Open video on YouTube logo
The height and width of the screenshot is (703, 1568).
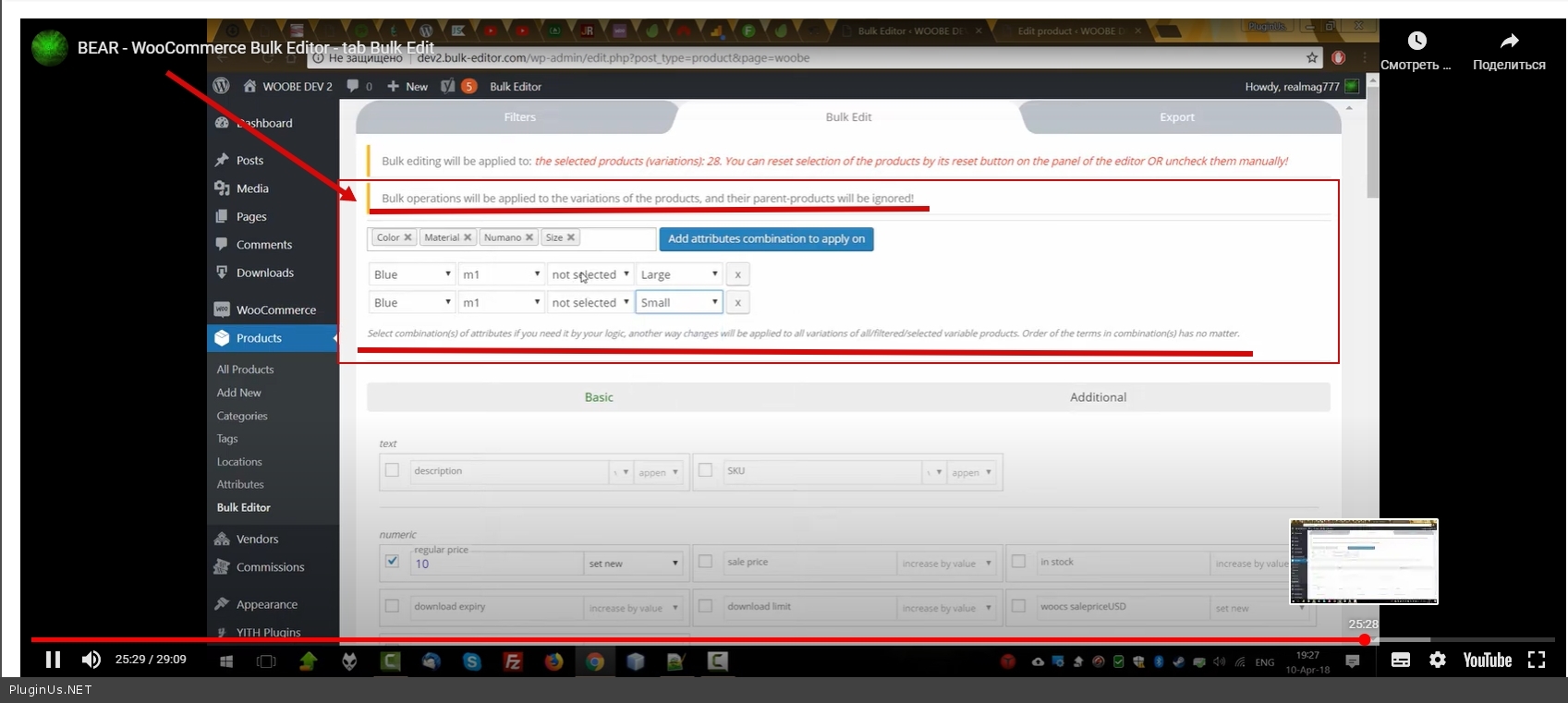pyautogui.click(x=1487, y=660)
